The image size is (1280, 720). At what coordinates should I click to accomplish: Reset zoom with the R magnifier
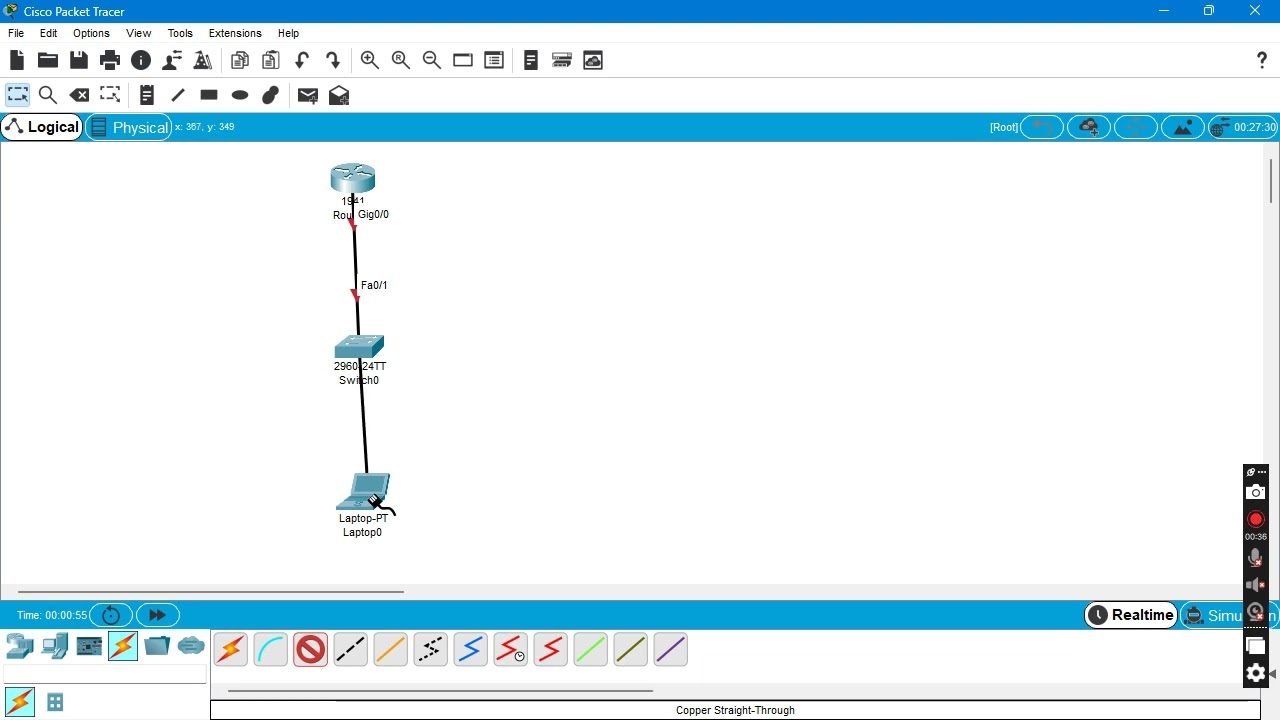point(401,60)
